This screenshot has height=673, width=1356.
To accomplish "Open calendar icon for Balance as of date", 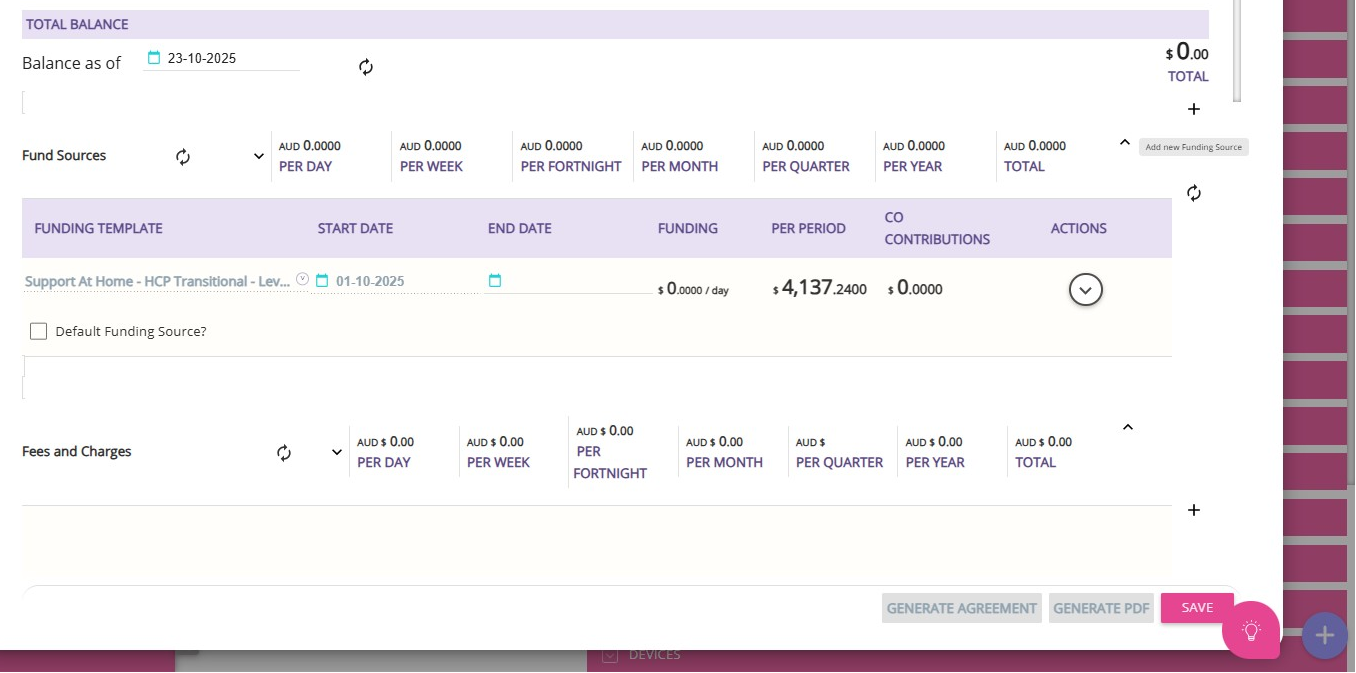I will point(154,58).
